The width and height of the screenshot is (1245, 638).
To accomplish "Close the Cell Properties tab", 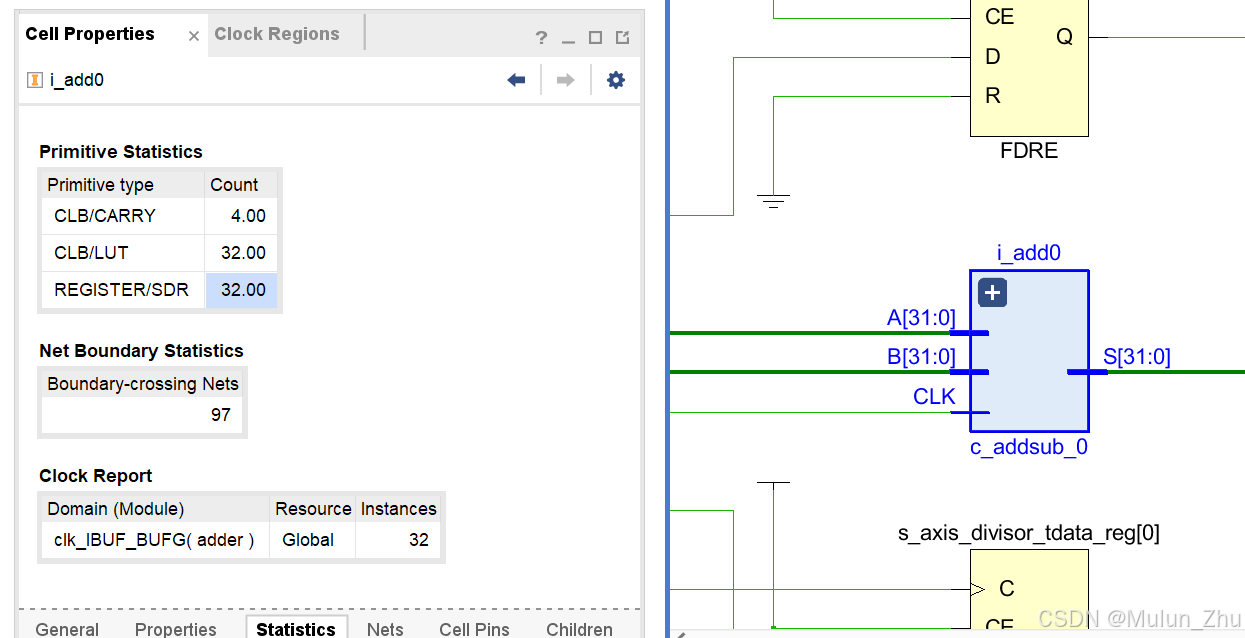I will (194, 36).
